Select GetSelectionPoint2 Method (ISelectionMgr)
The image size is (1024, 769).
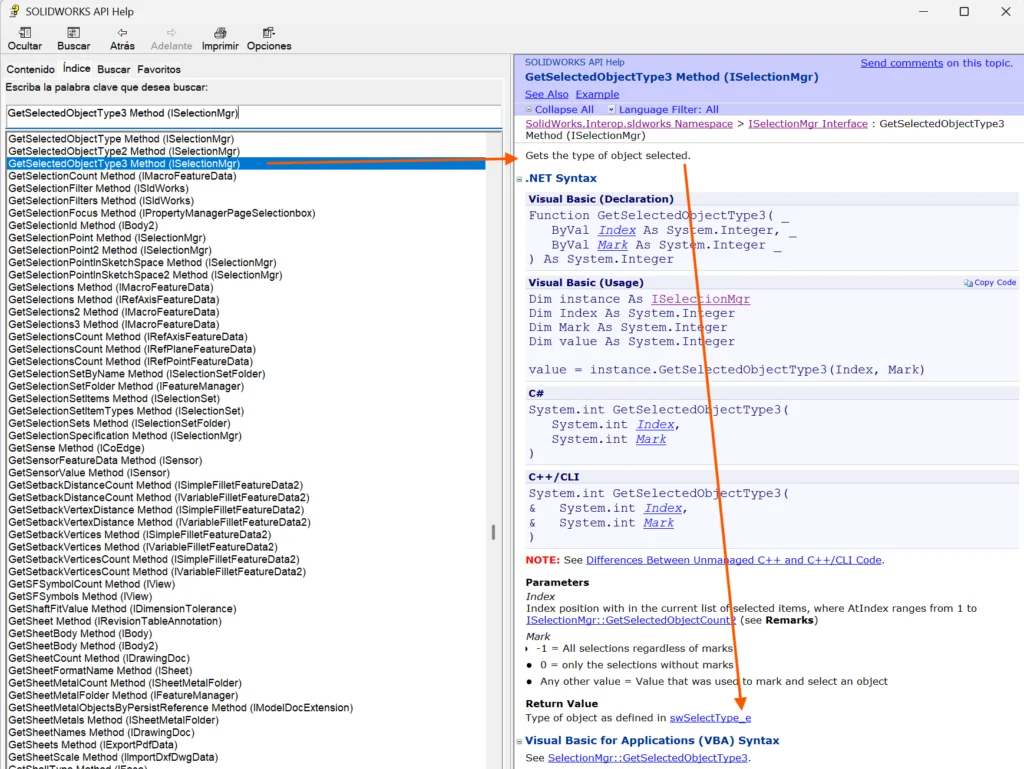pyautogui.click(x=110, y=251)
